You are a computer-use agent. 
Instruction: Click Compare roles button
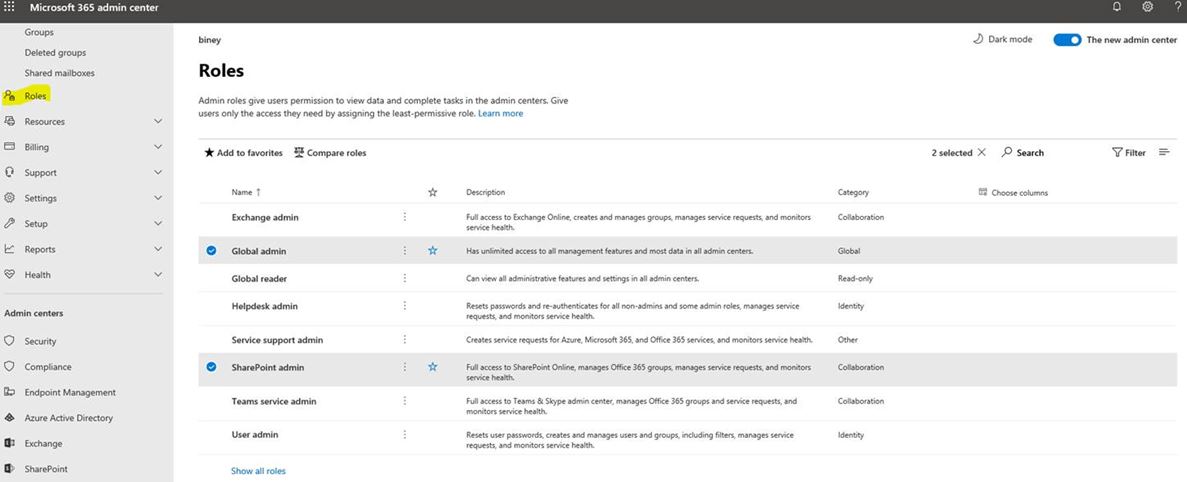330,153
